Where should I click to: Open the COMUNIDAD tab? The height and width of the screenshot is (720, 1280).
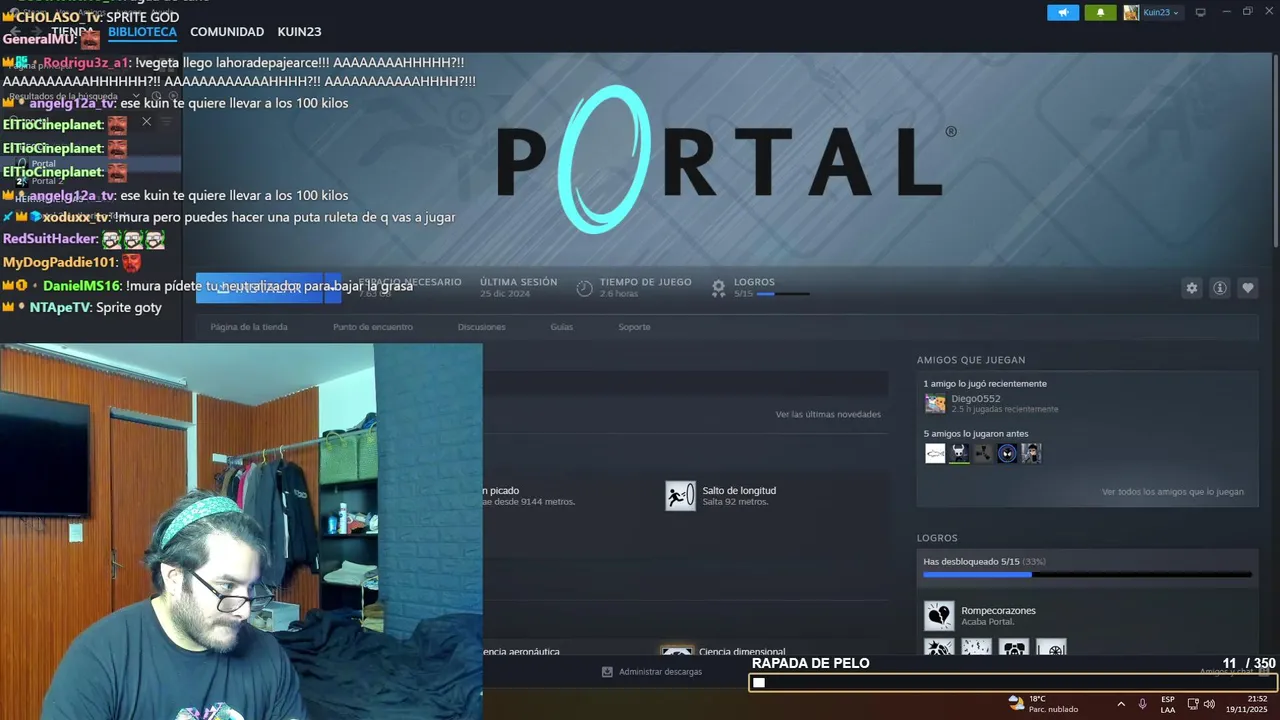point(227,32)
